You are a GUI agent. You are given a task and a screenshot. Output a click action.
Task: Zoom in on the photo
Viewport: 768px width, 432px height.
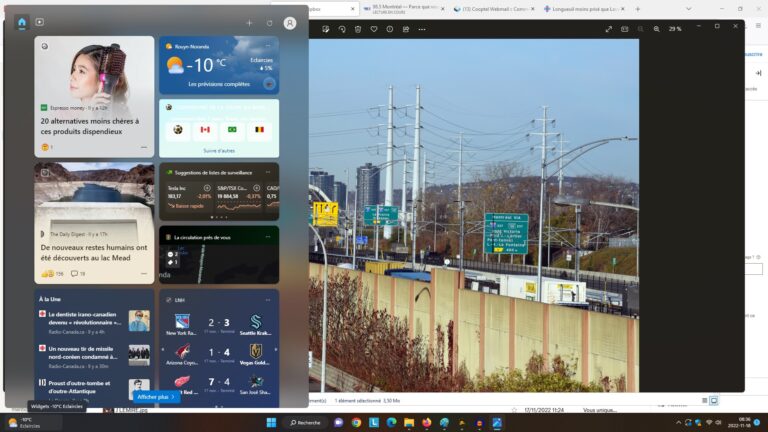(655, 29)
